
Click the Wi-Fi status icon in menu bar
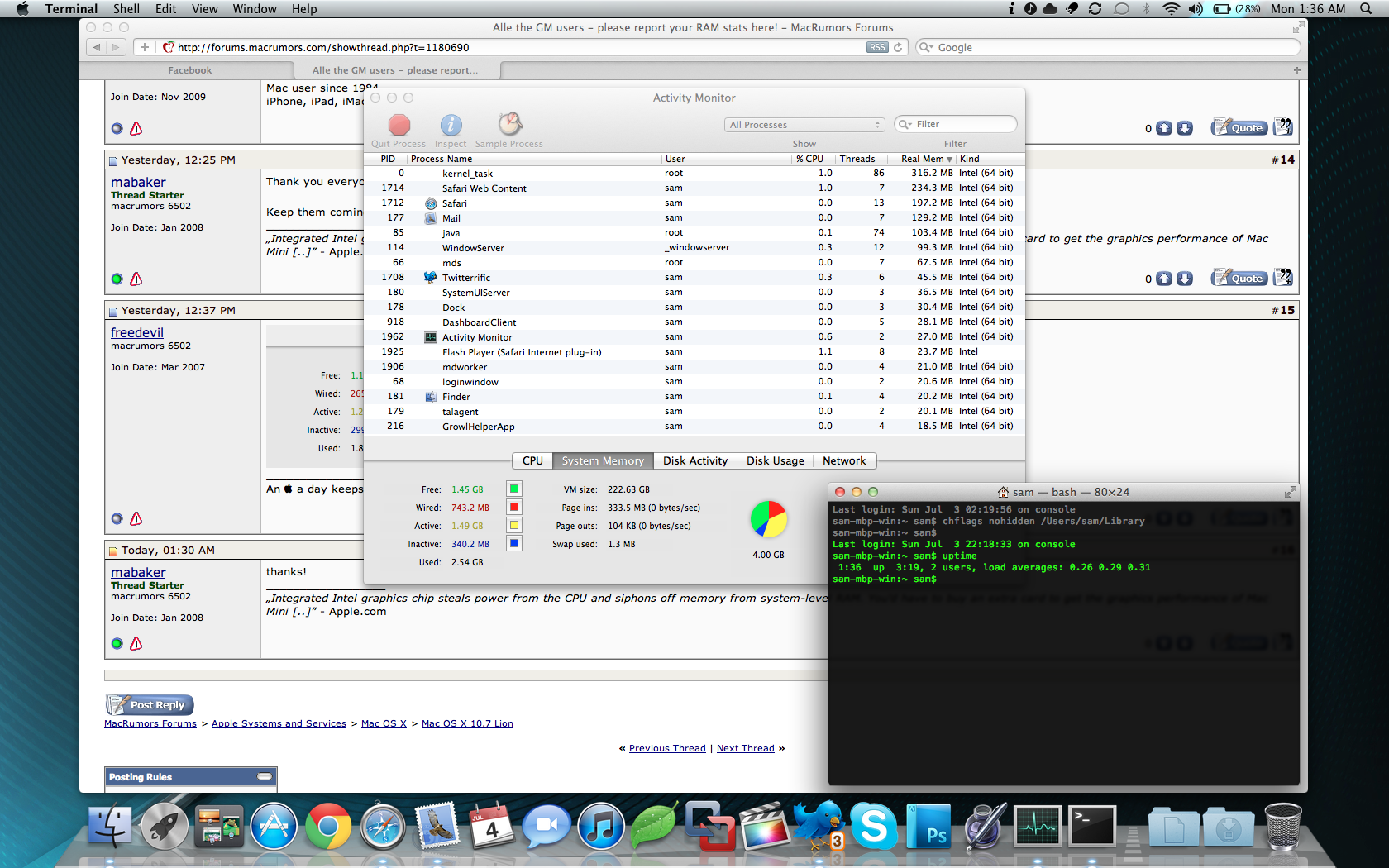pos(1171,9)
